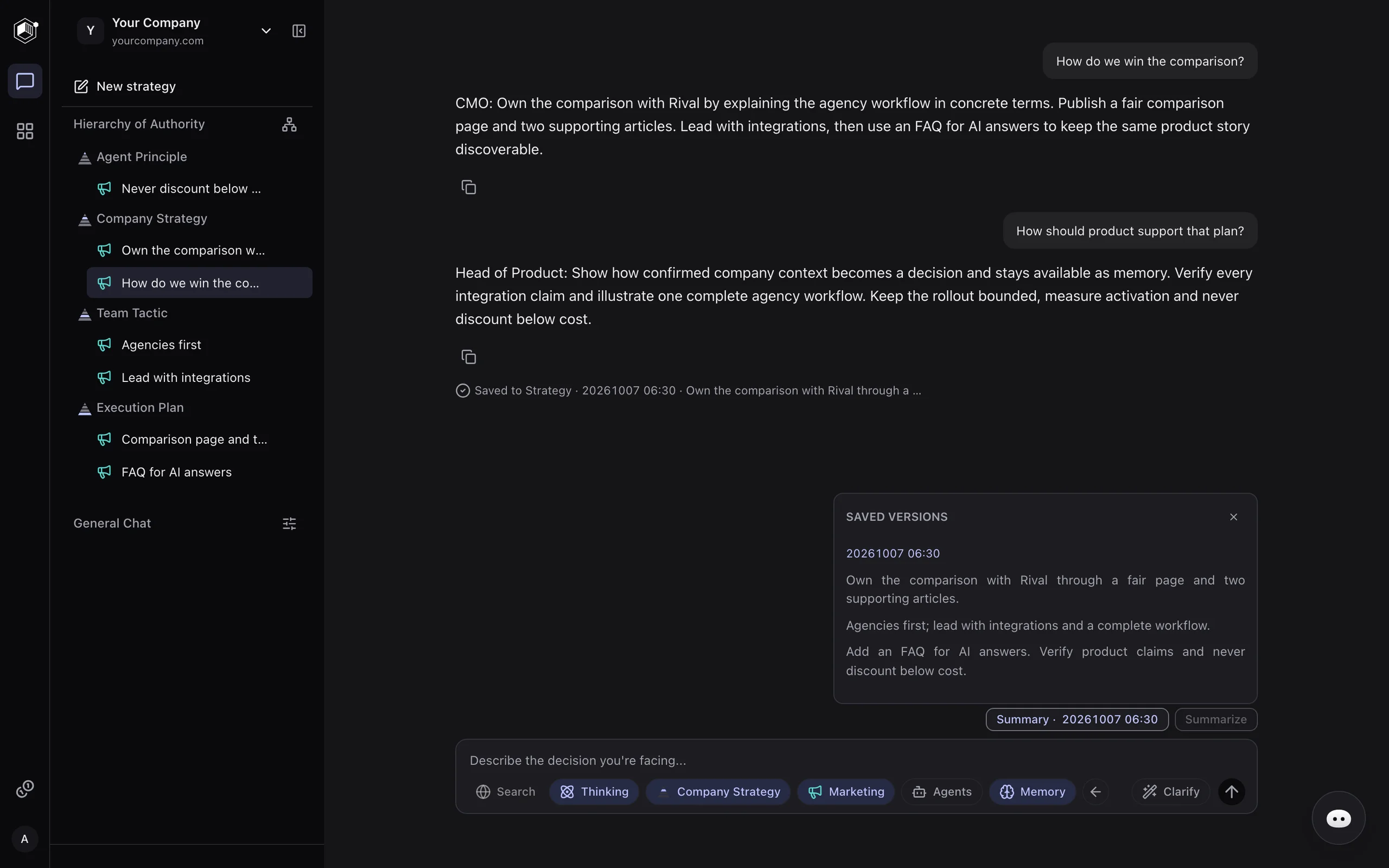Viewport: 1389px width, 868px height.
Task: Copy the CMO response
Action: [x=469, y=187]
